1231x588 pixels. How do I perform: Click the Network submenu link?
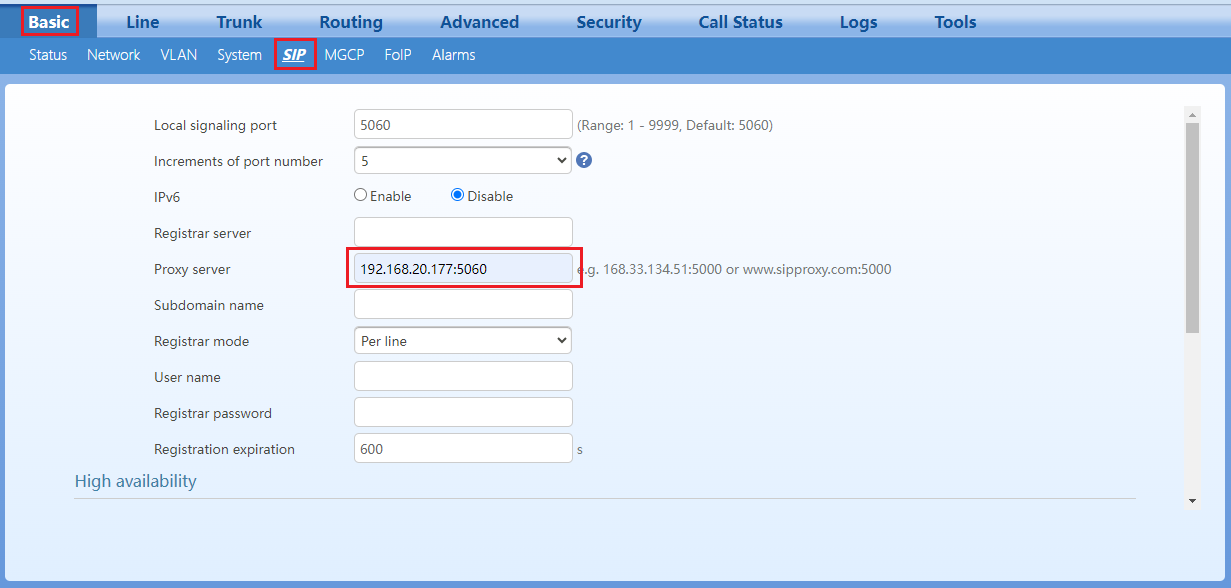113,55
